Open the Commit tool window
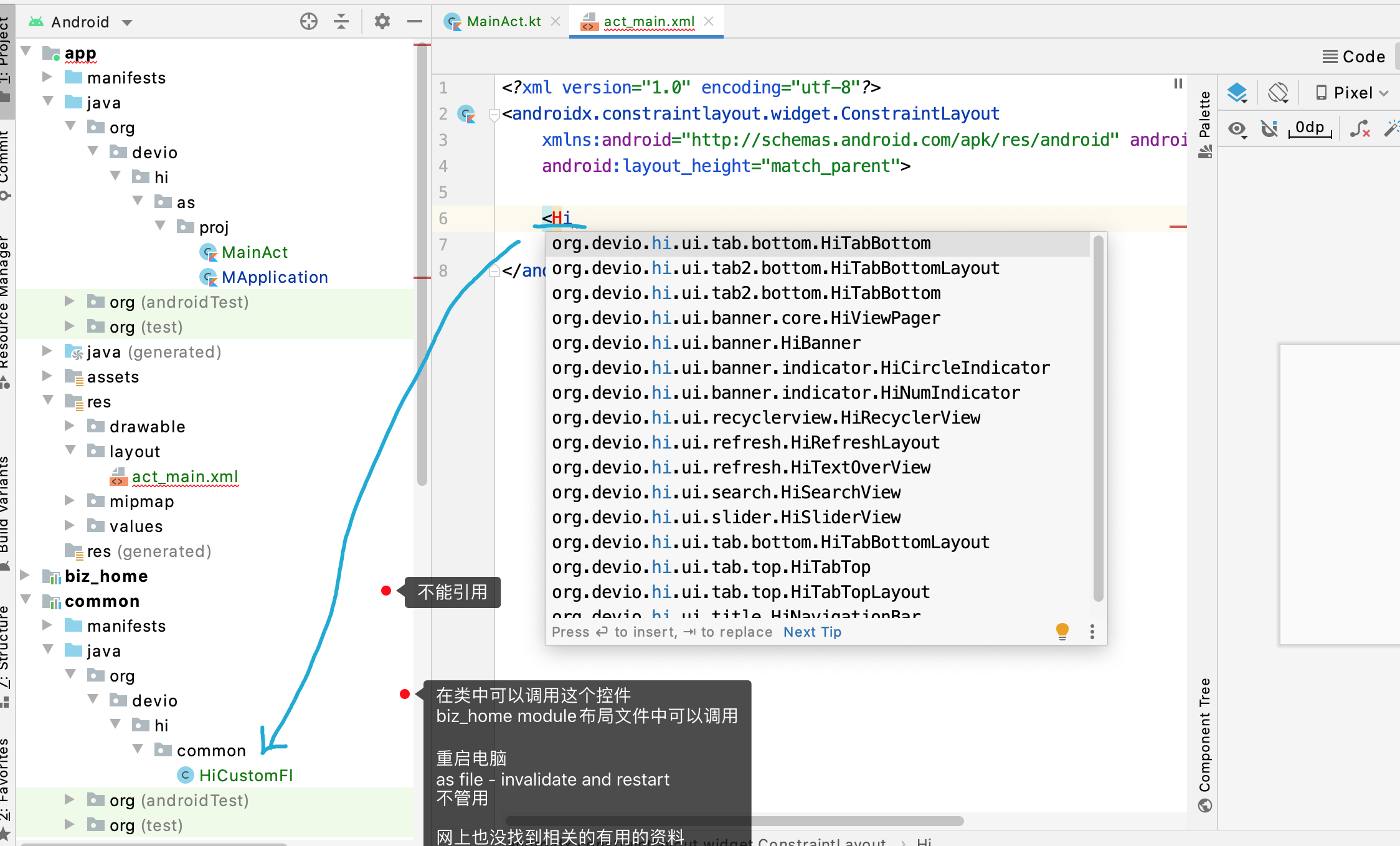The width and height of the screenshot is (1400, 846). click(x=5, y=165)
